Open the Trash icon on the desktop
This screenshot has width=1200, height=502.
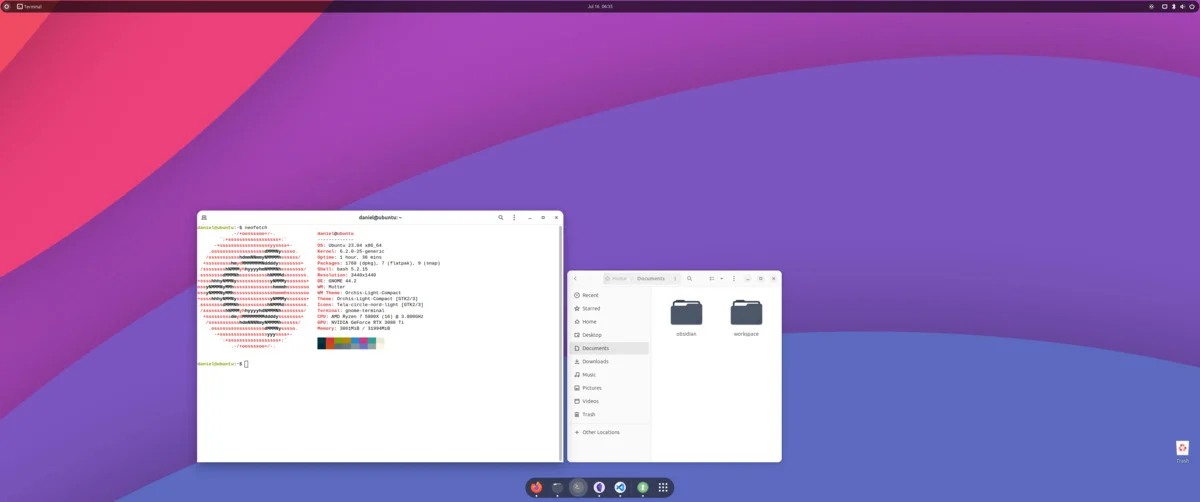coord(1183,452)
